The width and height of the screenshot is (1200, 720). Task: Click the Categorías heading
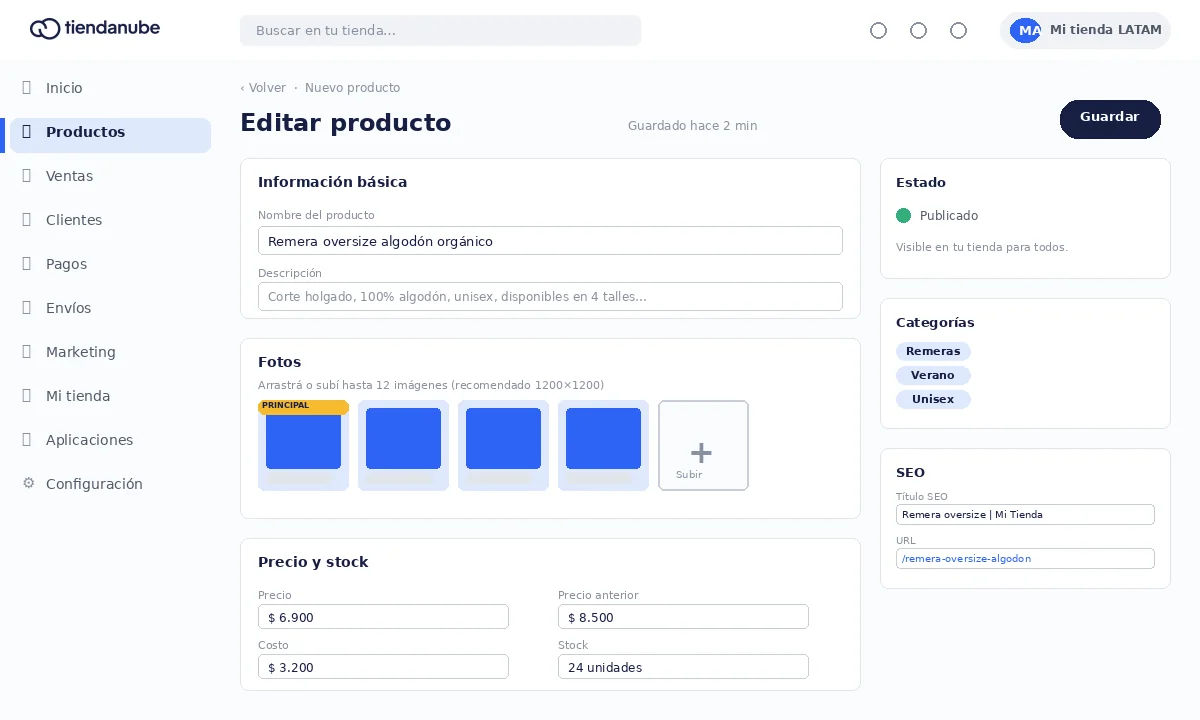[x=935, y=323]
